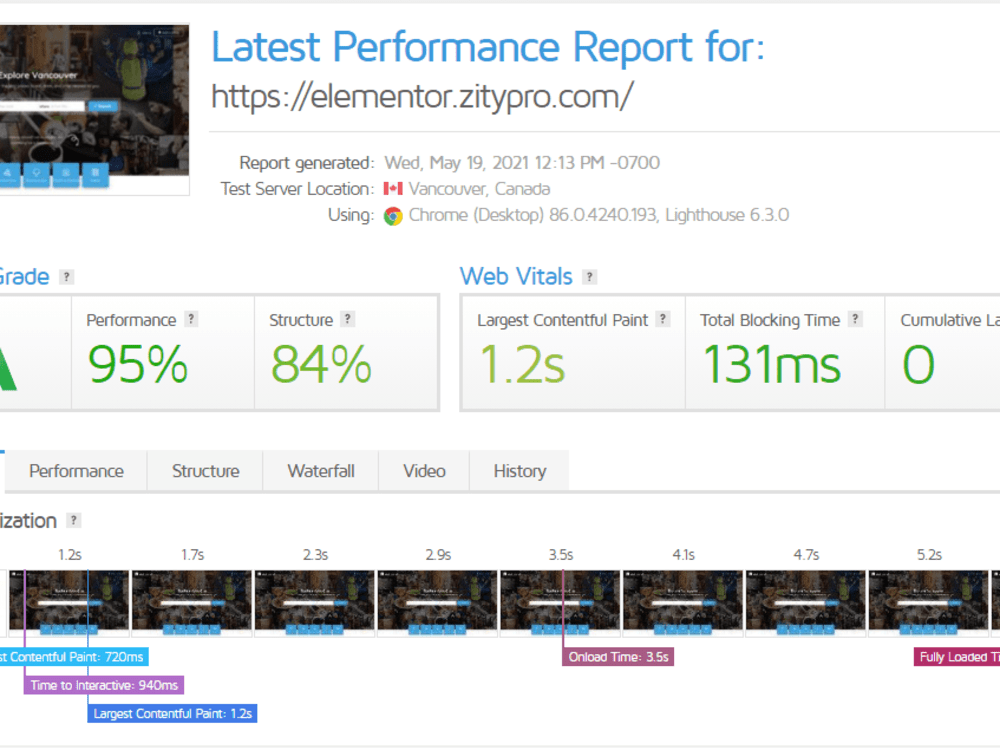Viewport: 1000px width, 750px height.
Task: Open the Performance score help icon
Action: [x=191, y=319]
